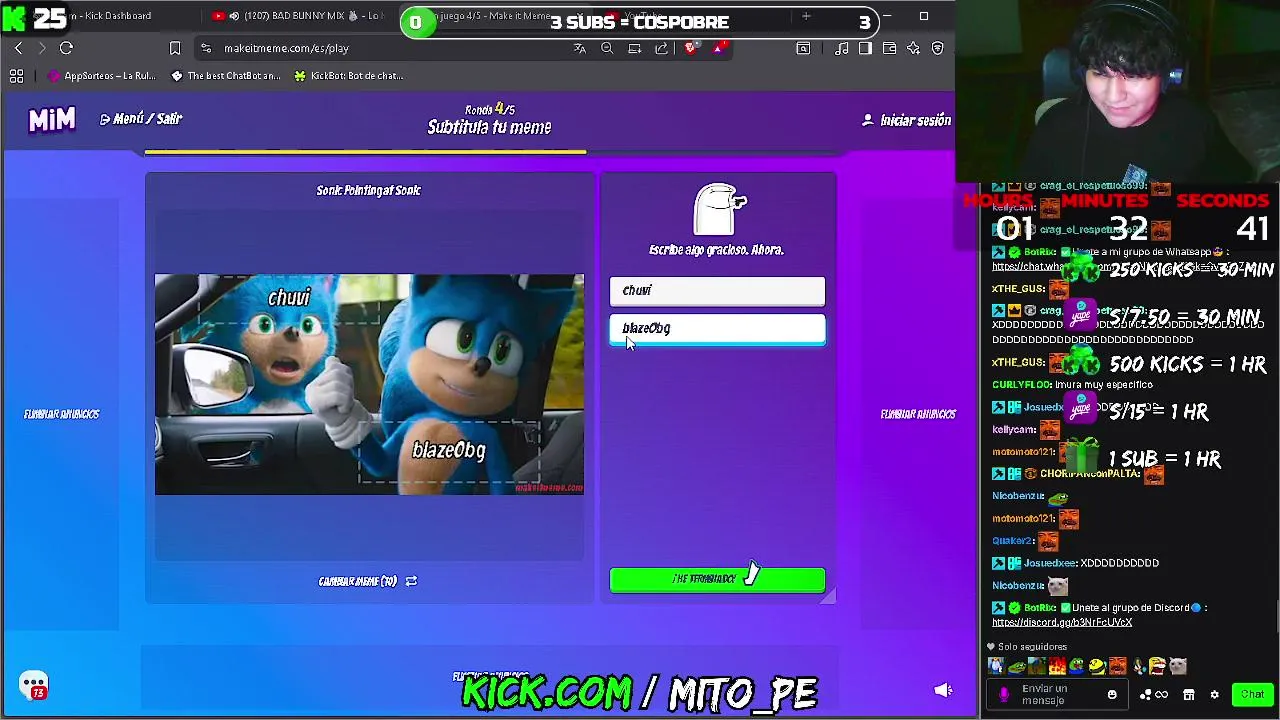
Task: View site information icon beside the URL
Action: pyautogui.click(x=205, y=48)
